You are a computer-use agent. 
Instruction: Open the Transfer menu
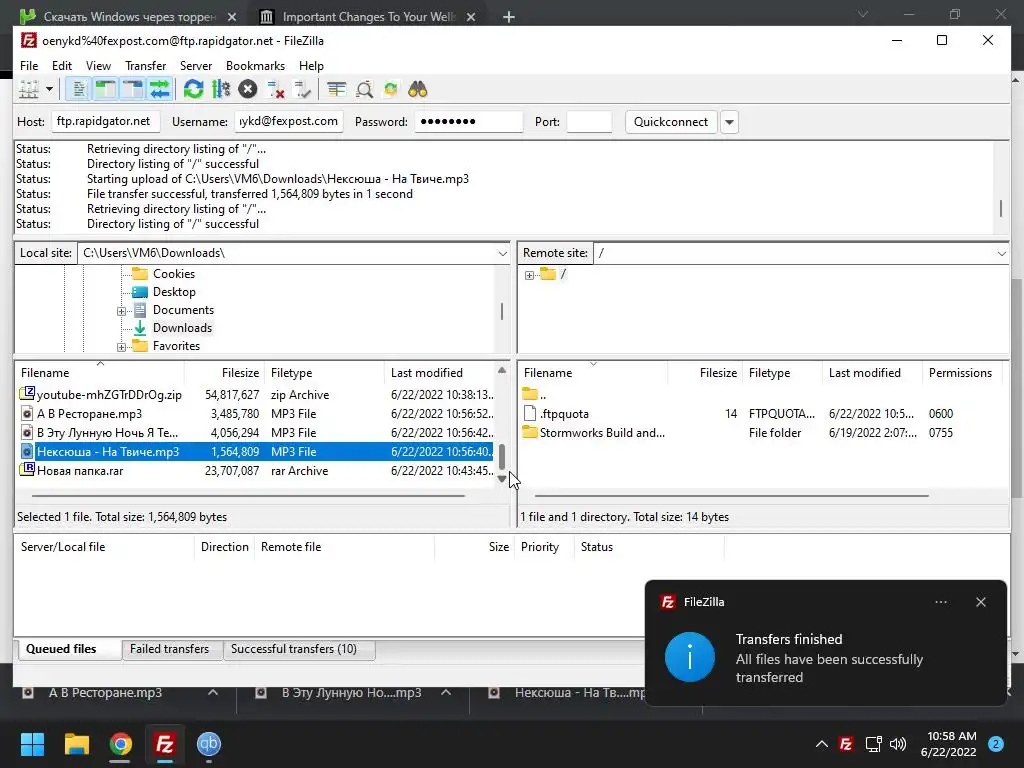click(x=145, y=65)
